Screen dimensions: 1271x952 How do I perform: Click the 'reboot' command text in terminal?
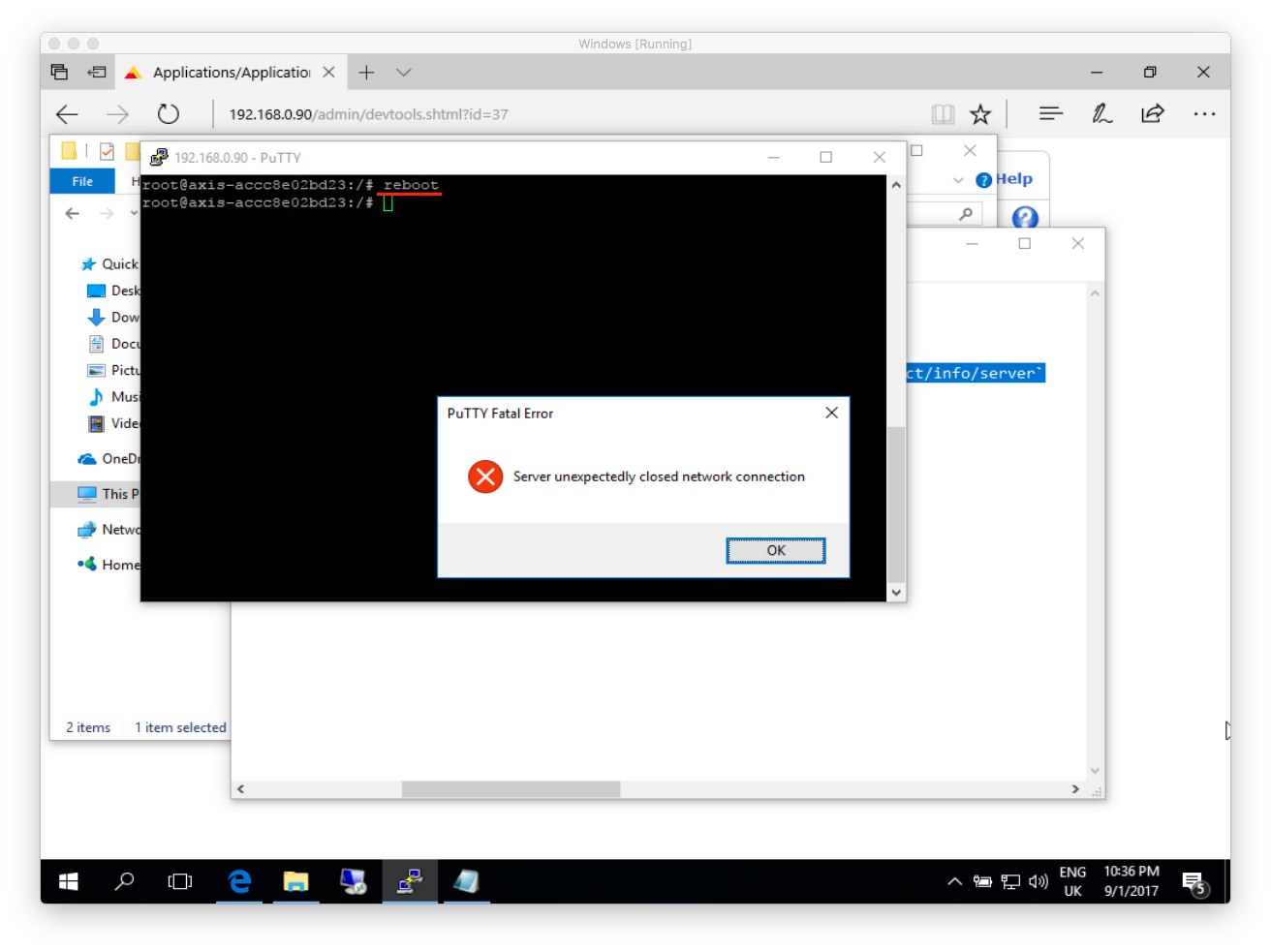tap(411, 185)
